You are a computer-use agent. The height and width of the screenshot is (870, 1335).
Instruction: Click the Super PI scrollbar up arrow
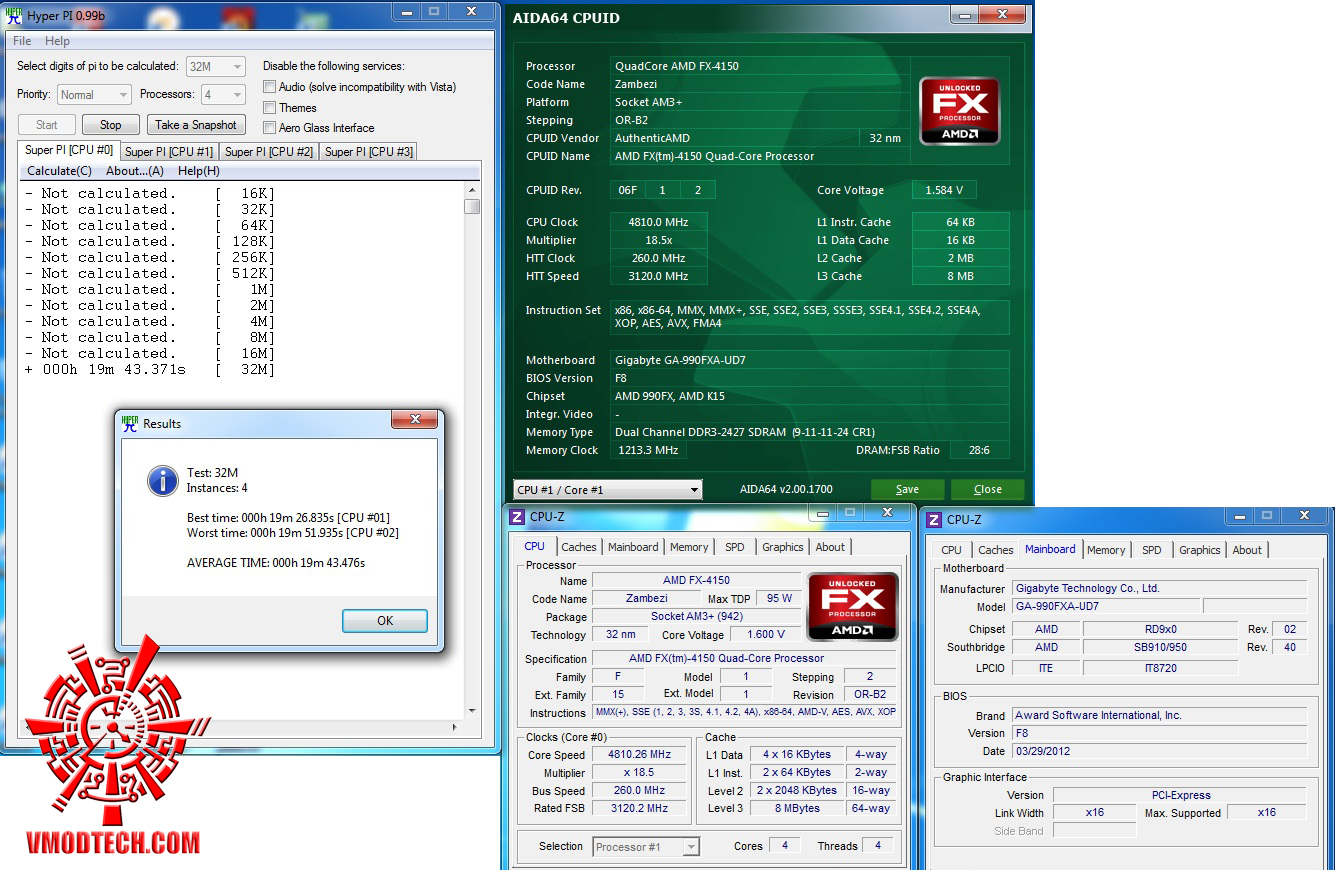click(472, 190)
